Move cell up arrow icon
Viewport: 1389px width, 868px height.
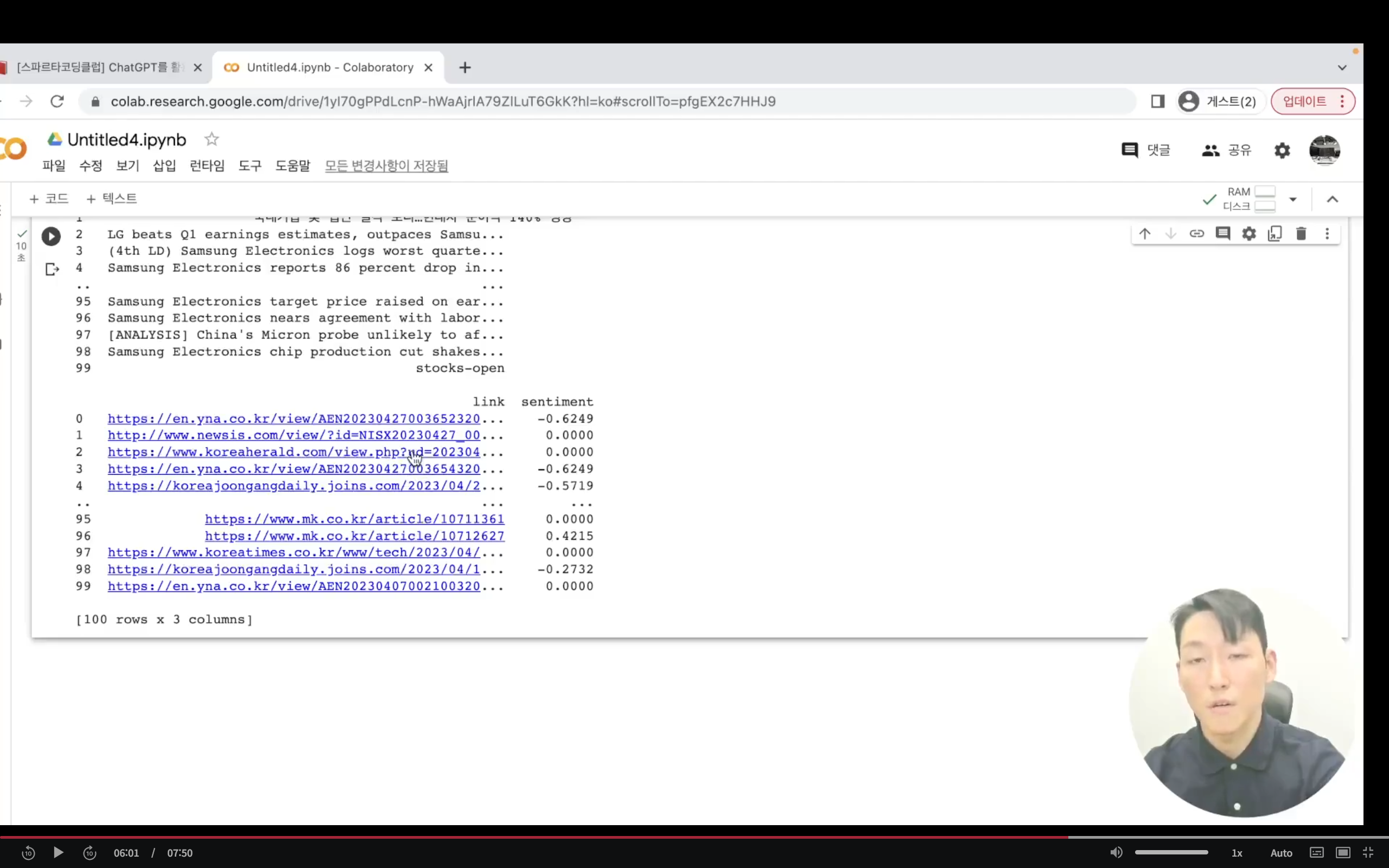click(x=1144, y=234)
